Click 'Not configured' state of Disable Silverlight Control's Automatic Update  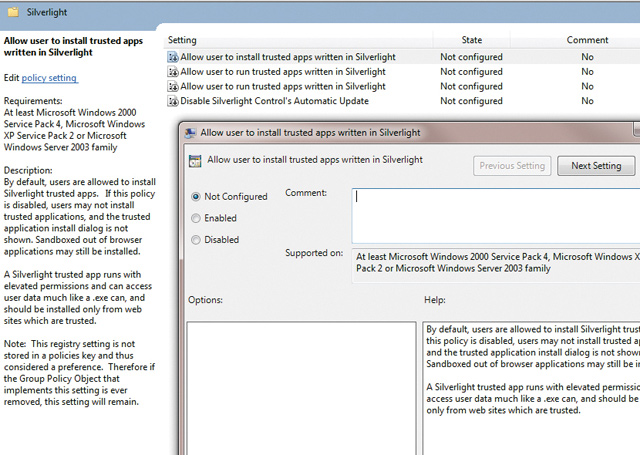coord(471,101)
